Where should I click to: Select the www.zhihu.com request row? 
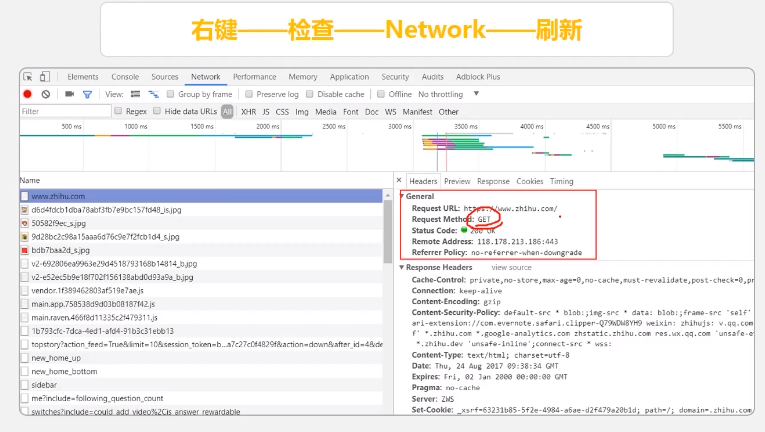[201, 196]
